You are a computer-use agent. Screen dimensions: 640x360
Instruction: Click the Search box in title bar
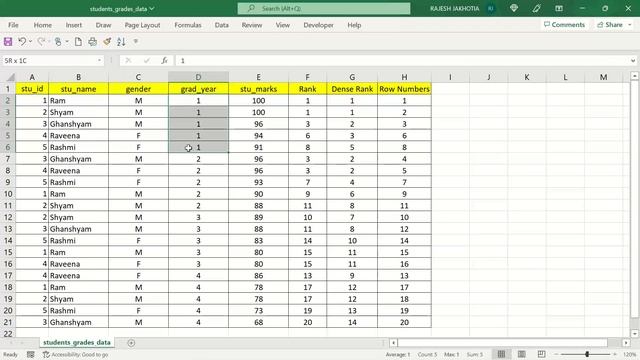pyautogui.click(x=324, y=8)
